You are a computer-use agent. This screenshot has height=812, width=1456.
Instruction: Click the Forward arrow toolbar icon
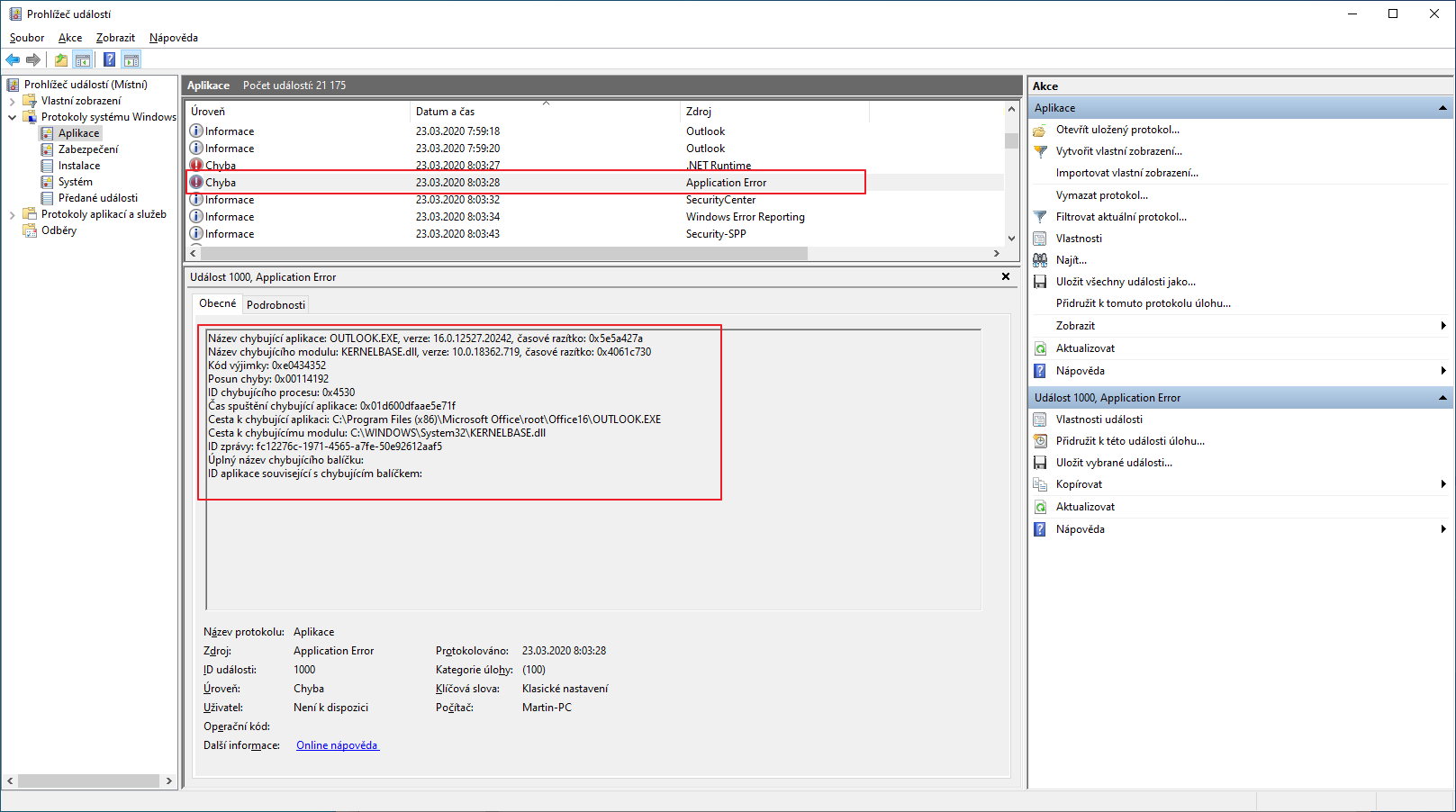[33, 59]
